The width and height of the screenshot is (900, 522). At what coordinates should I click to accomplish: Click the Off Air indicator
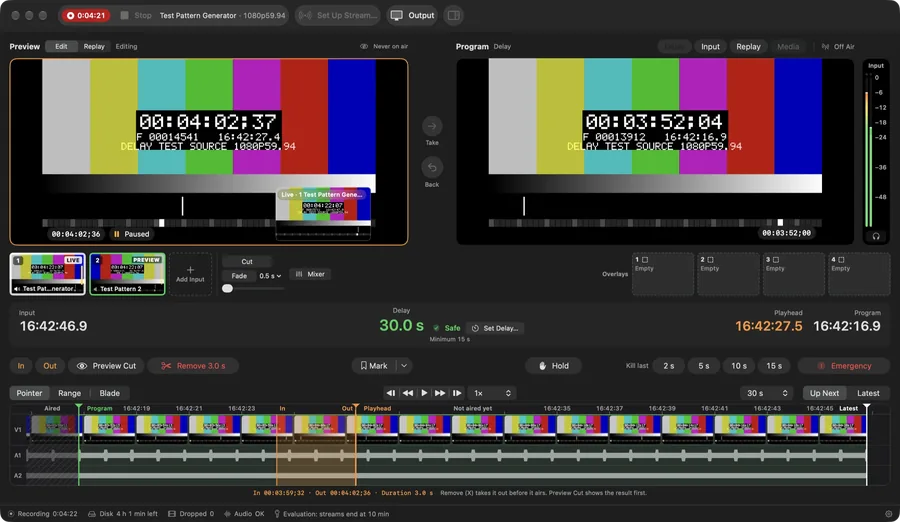point(838,47)
